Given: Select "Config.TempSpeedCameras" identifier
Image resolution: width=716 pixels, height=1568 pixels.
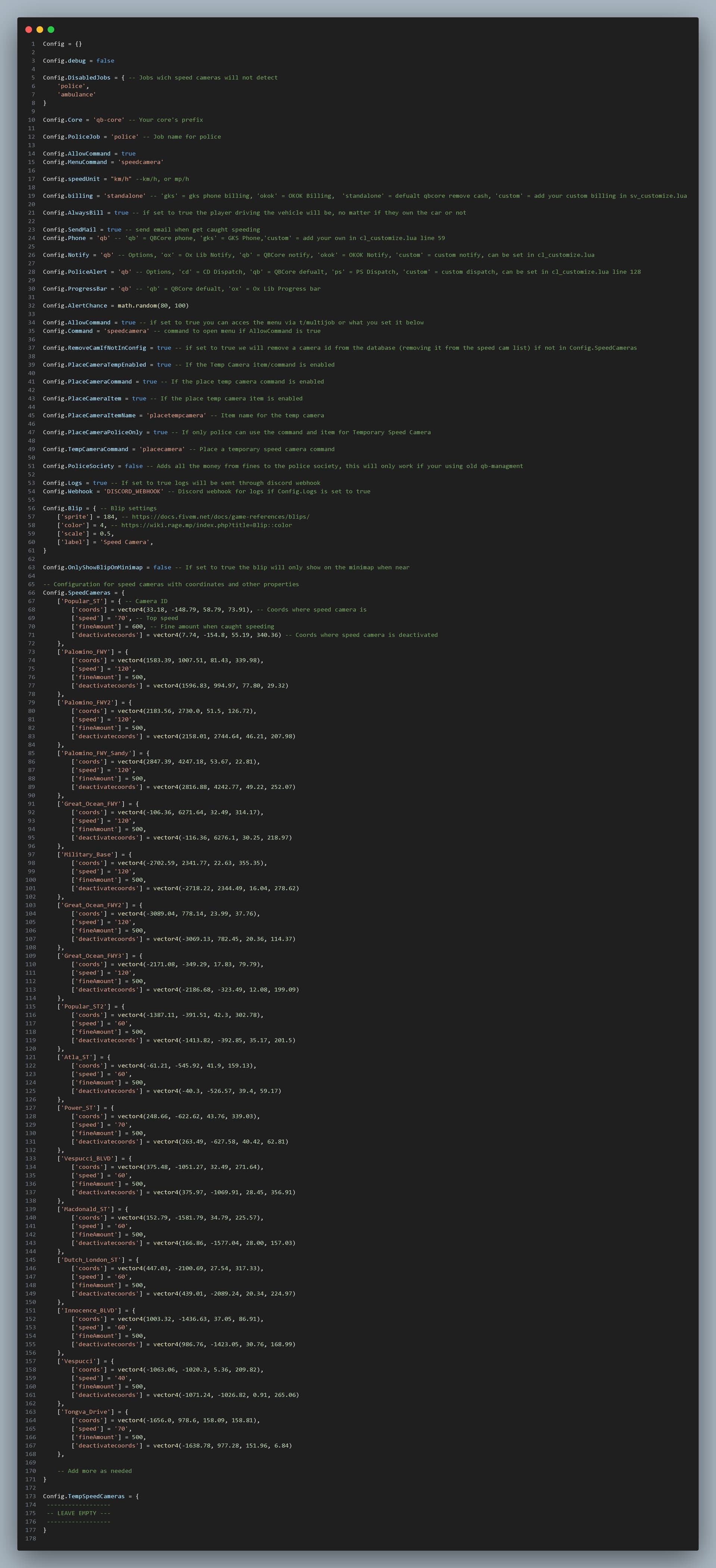Looking at the screenshot, I should click(x=84, y=1497).
